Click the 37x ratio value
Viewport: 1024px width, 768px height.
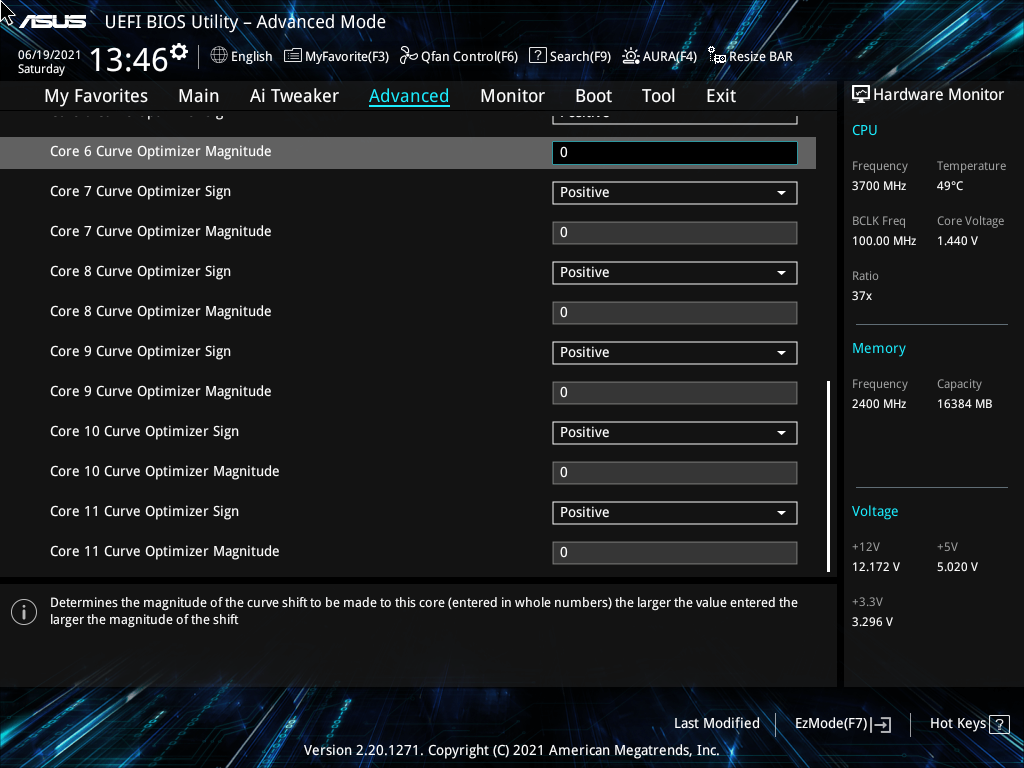(x=861, y=296)
